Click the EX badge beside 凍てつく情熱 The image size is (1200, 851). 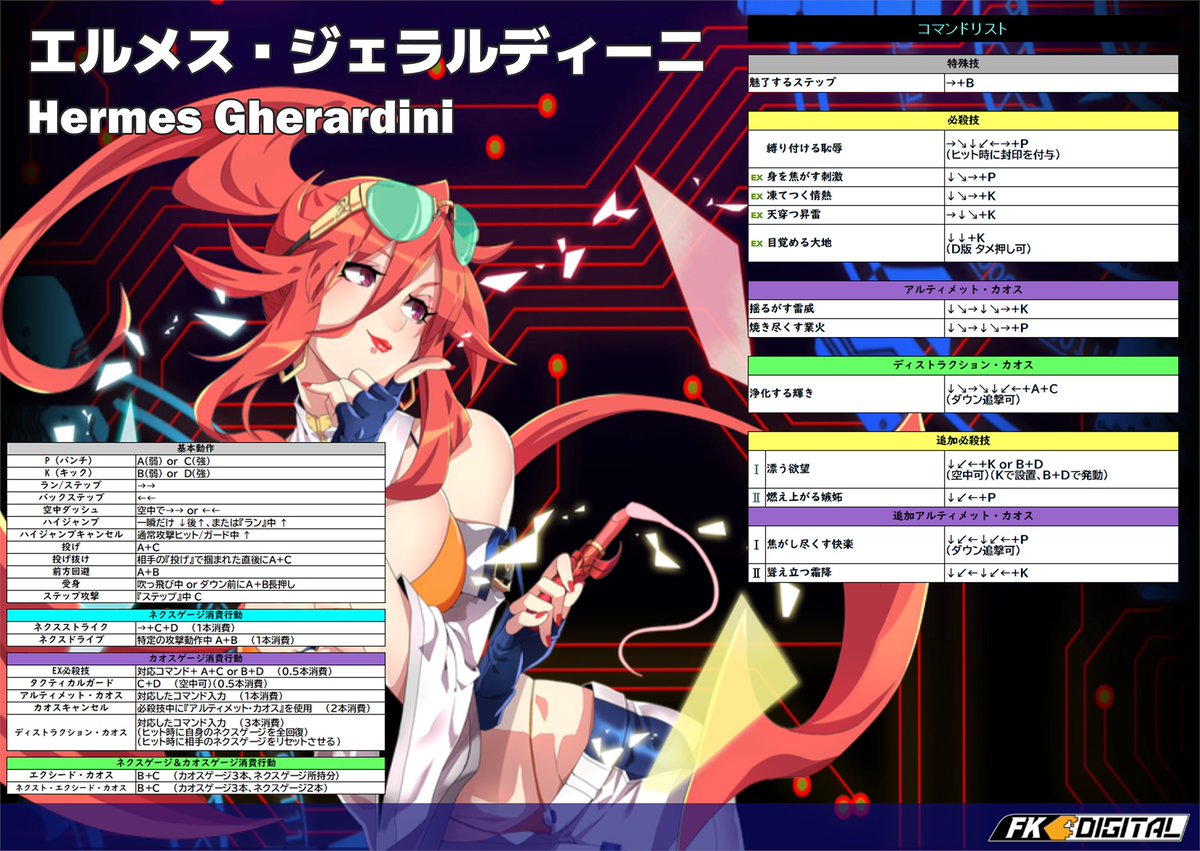(756, 196)
